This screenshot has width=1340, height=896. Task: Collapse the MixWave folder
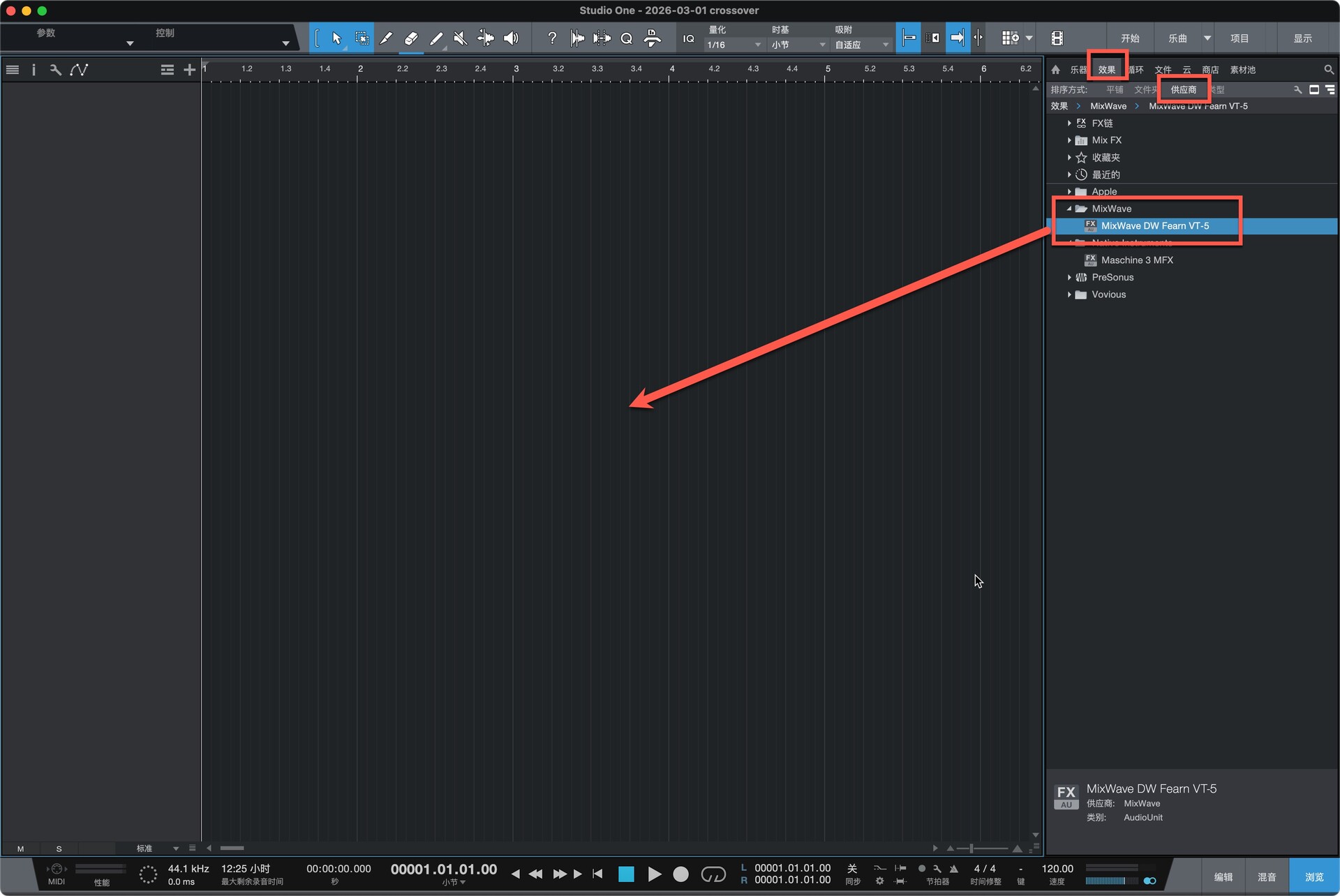pos(1069,209)
